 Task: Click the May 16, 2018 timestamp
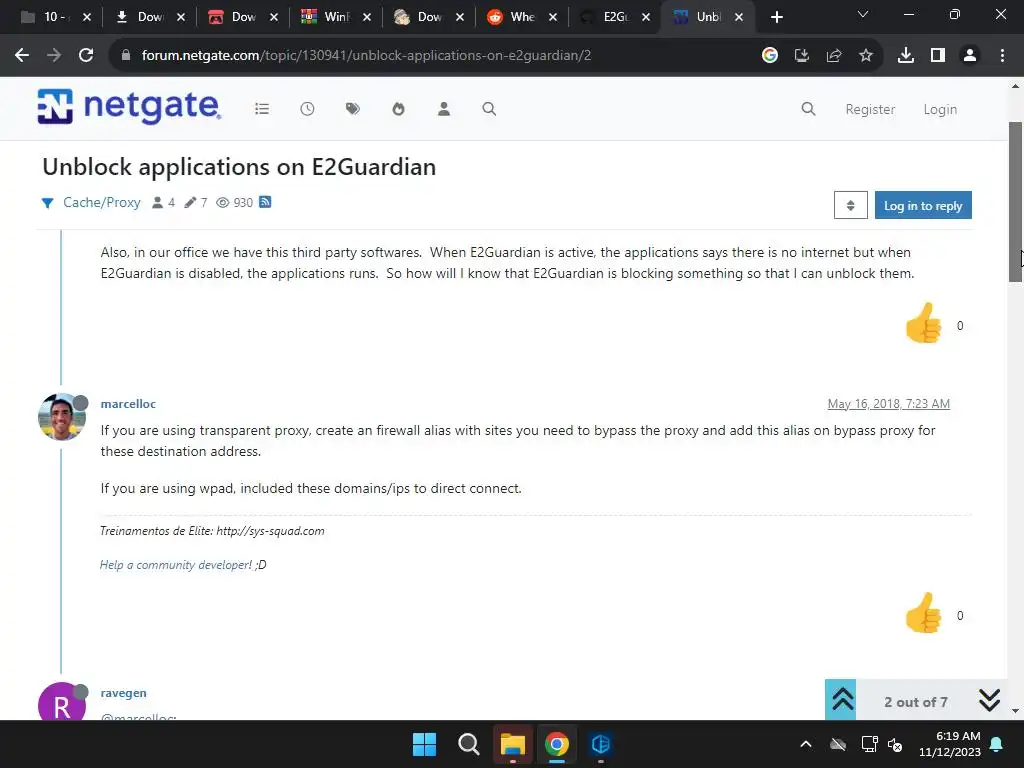click(x=888, y=404)
